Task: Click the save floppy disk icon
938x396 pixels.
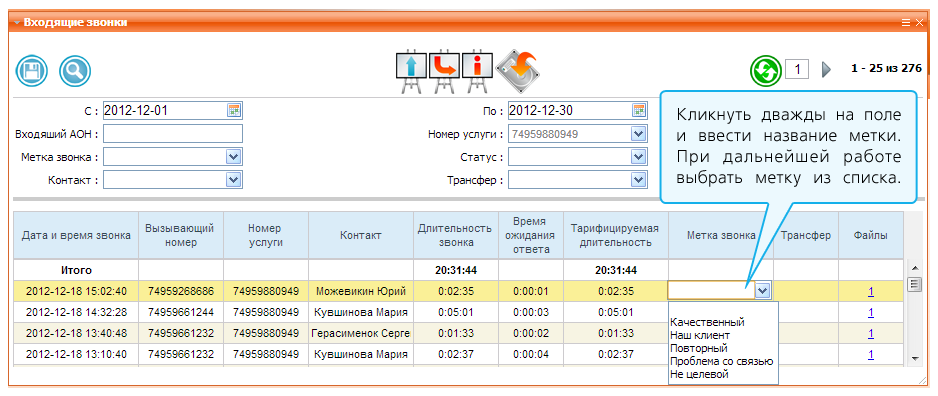Action: tap(31, 71)
